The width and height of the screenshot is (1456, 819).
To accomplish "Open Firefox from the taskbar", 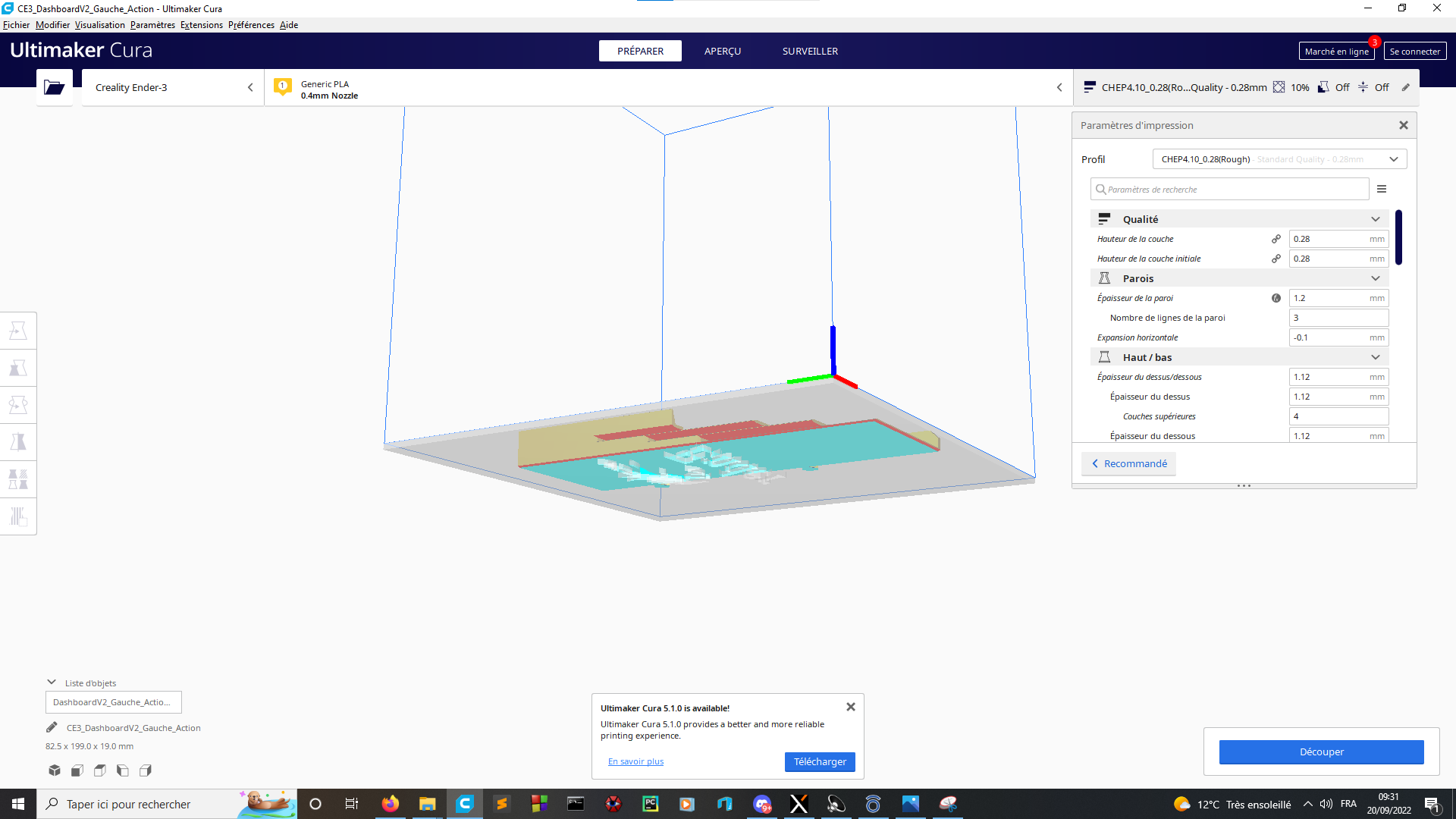I will (x=391, y=804).
